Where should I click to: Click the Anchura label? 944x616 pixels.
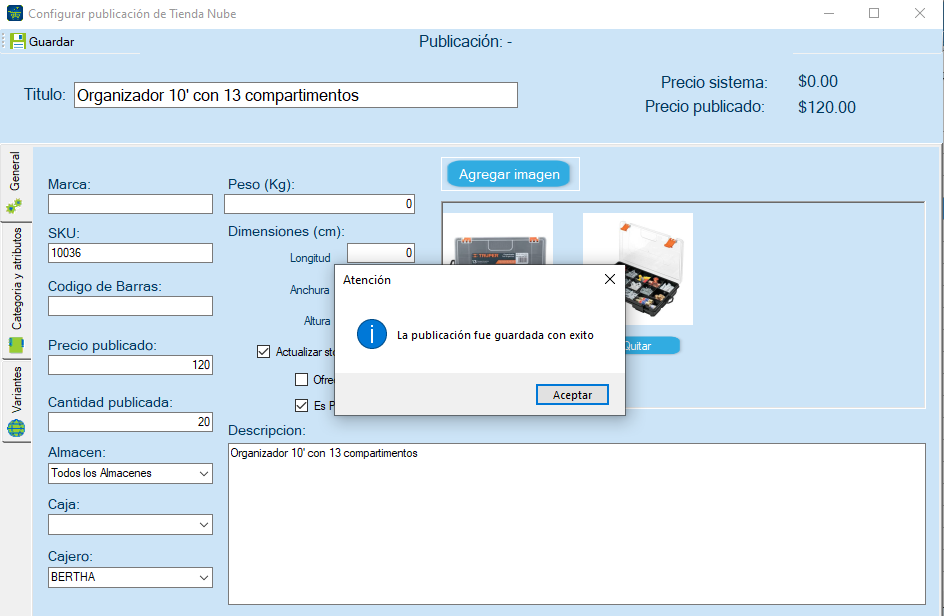(x=309, y=290)
